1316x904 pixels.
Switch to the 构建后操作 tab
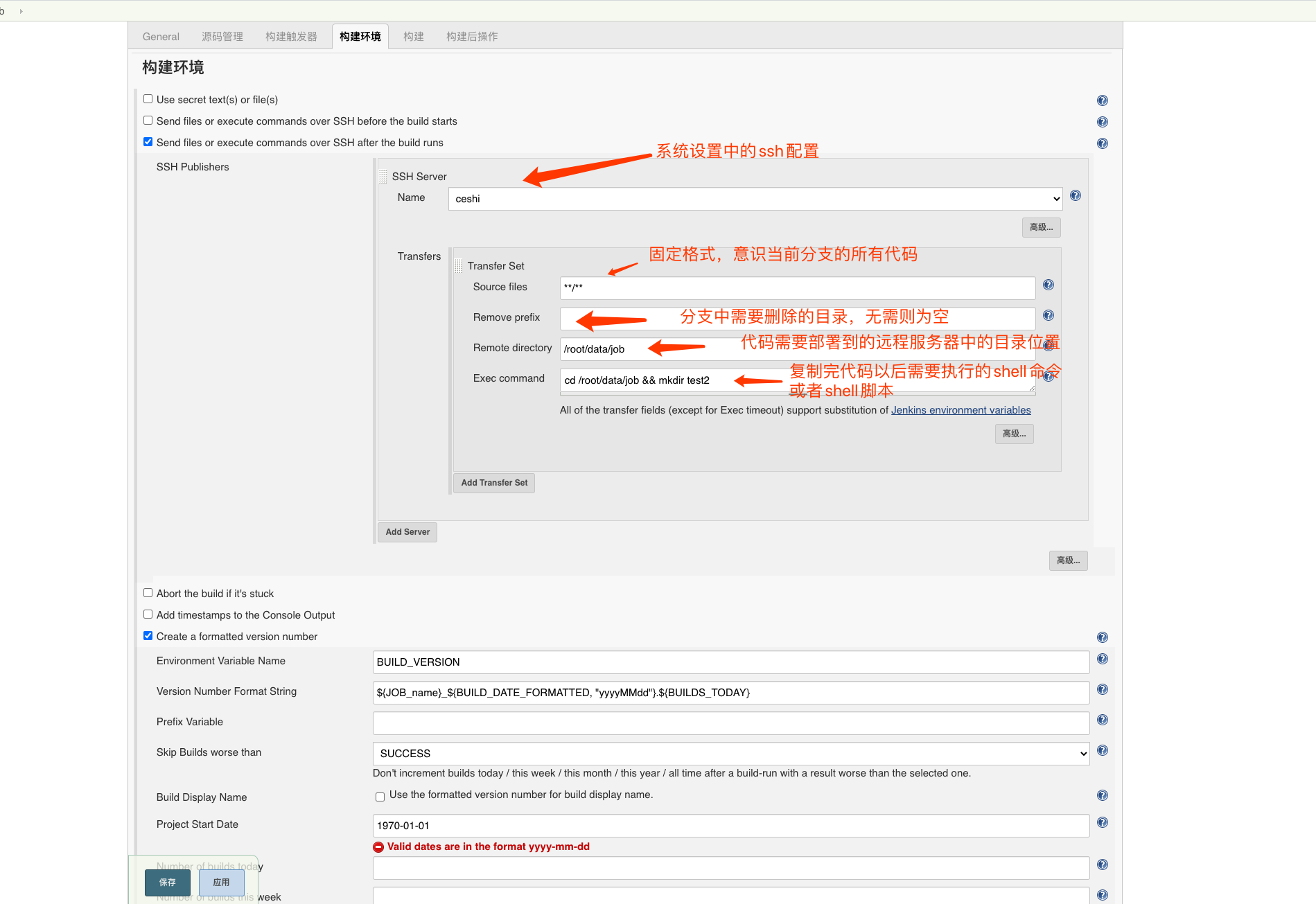pyautogui.click(x=472, y=37)
